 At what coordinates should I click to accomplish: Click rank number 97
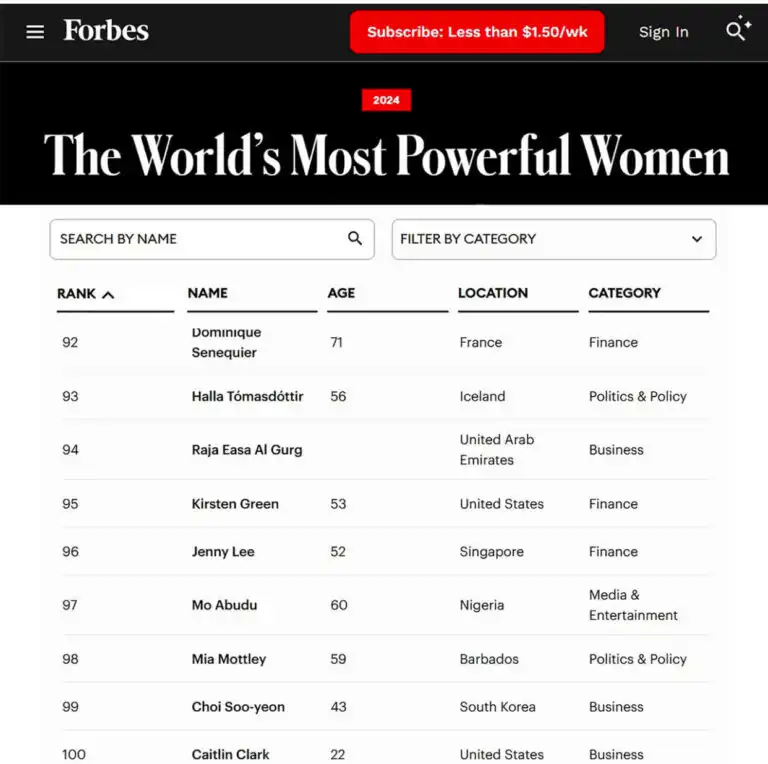(70, 605)
